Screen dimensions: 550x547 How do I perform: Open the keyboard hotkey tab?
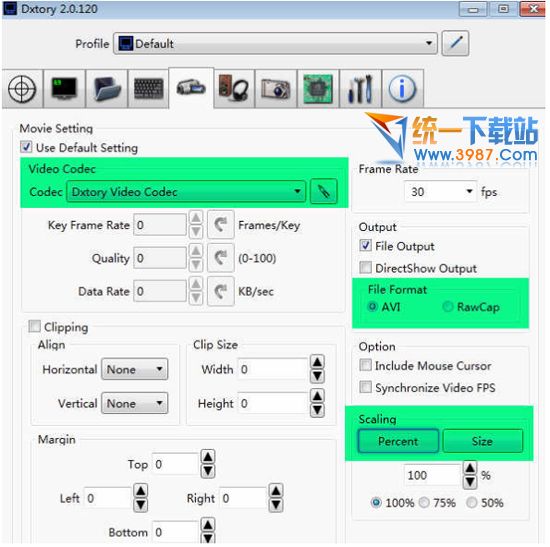point(149,88)
